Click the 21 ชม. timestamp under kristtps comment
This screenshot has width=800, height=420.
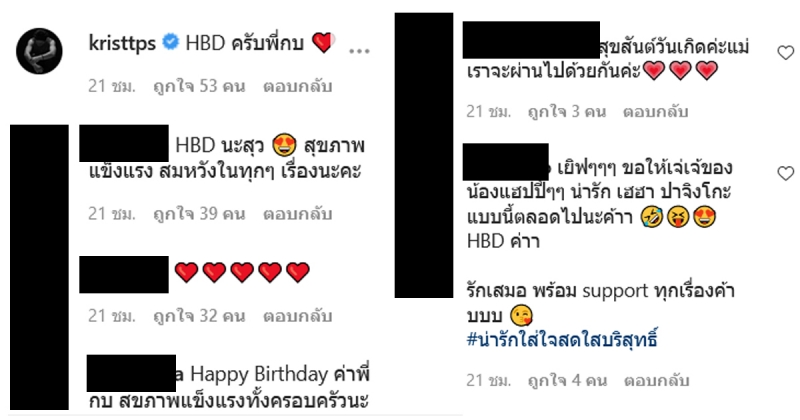pyautogui.click(x=112, y=86)
